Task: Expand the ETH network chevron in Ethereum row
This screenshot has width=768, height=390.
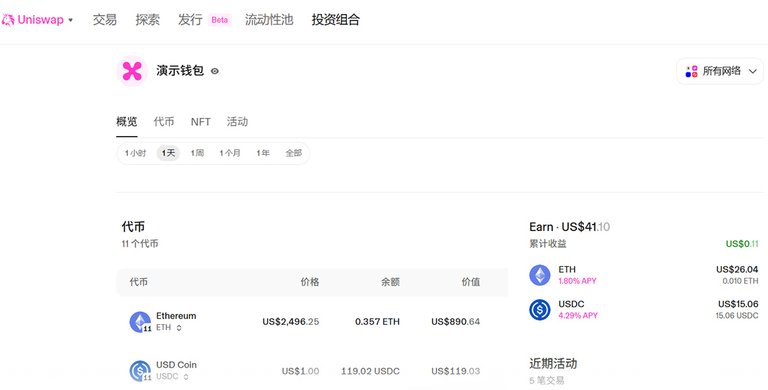Action: (x=179, y=328)
